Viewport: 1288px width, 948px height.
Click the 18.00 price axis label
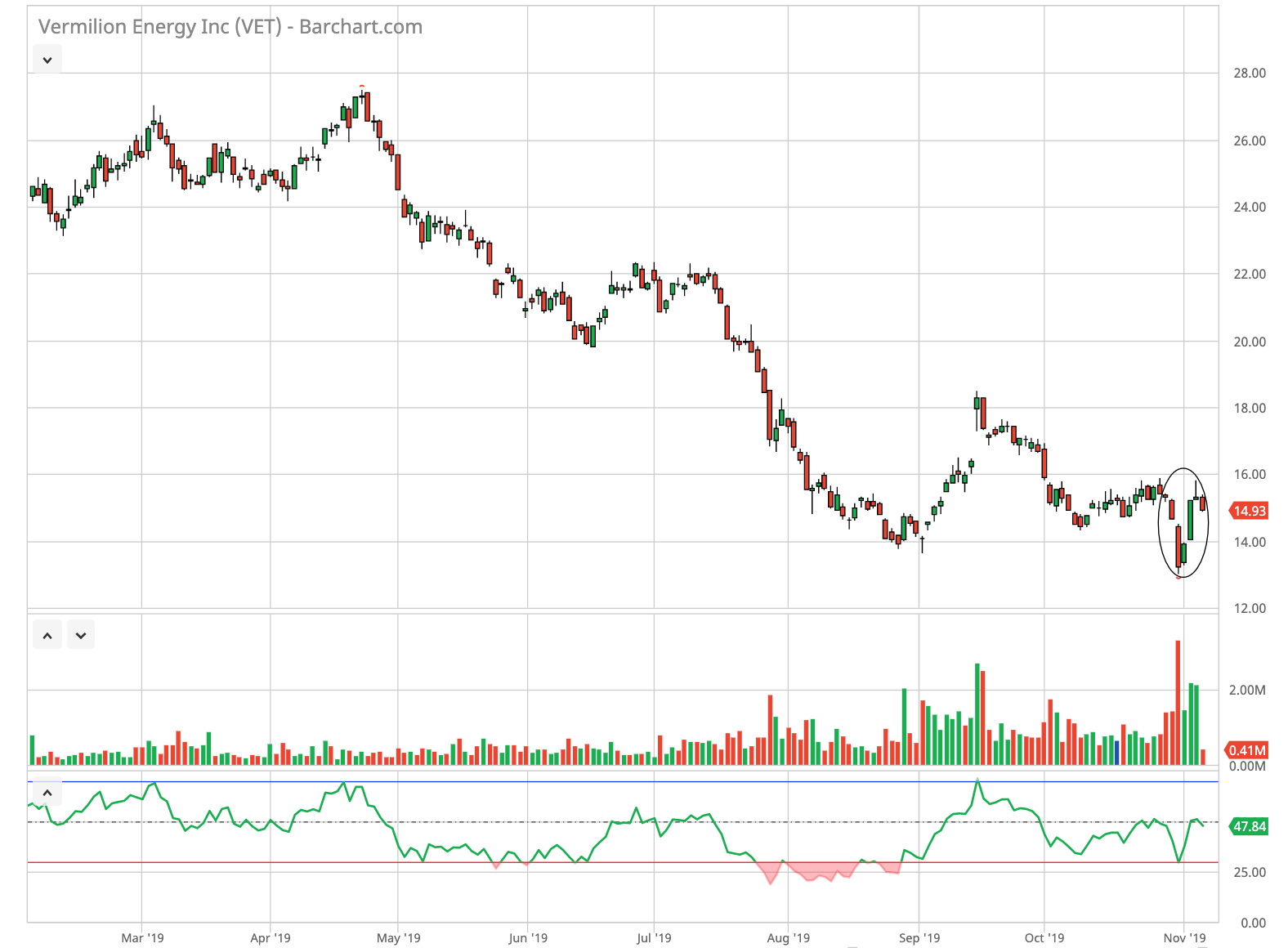tap(1250, 409)
